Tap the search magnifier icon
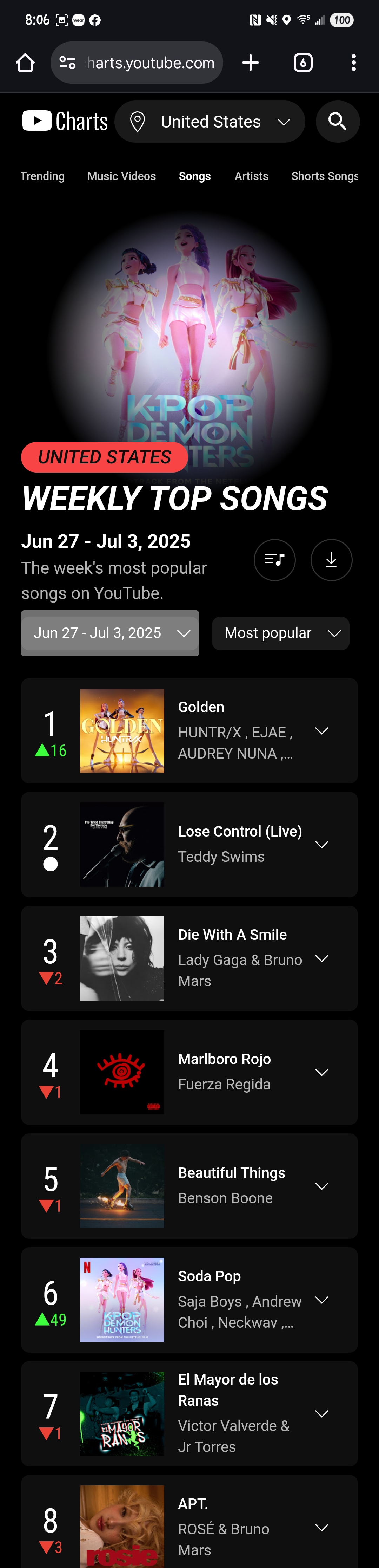Image resolution: width=379 pixels, height=1568 pixels. pos(338,122)
